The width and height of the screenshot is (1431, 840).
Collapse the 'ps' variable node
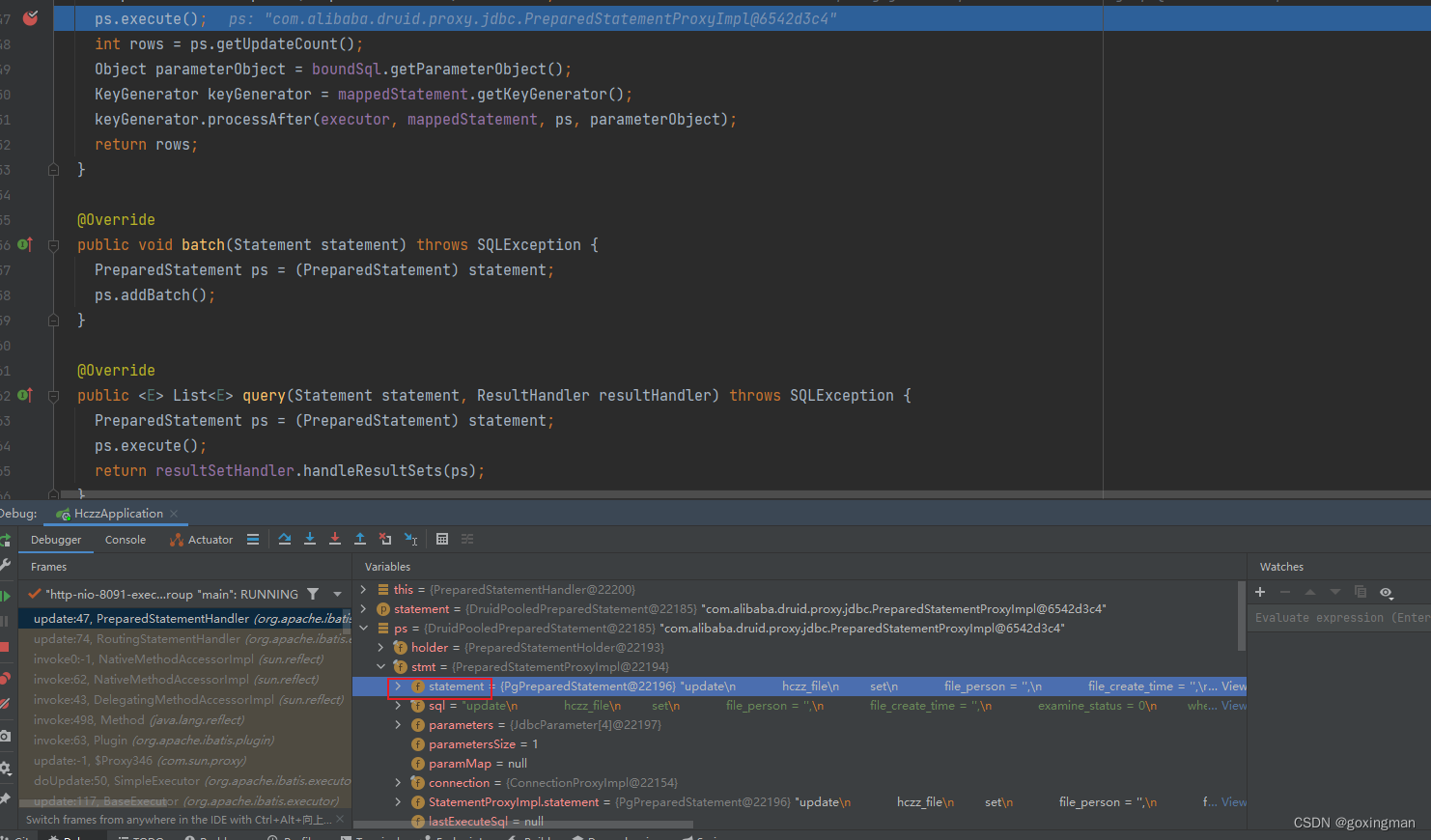click(x=364, y=628)
